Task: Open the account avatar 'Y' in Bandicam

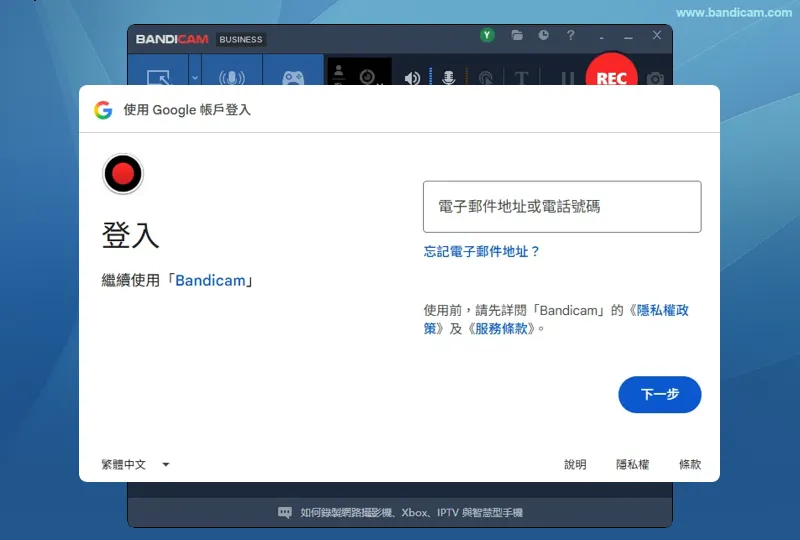Action: coord(487,35)
